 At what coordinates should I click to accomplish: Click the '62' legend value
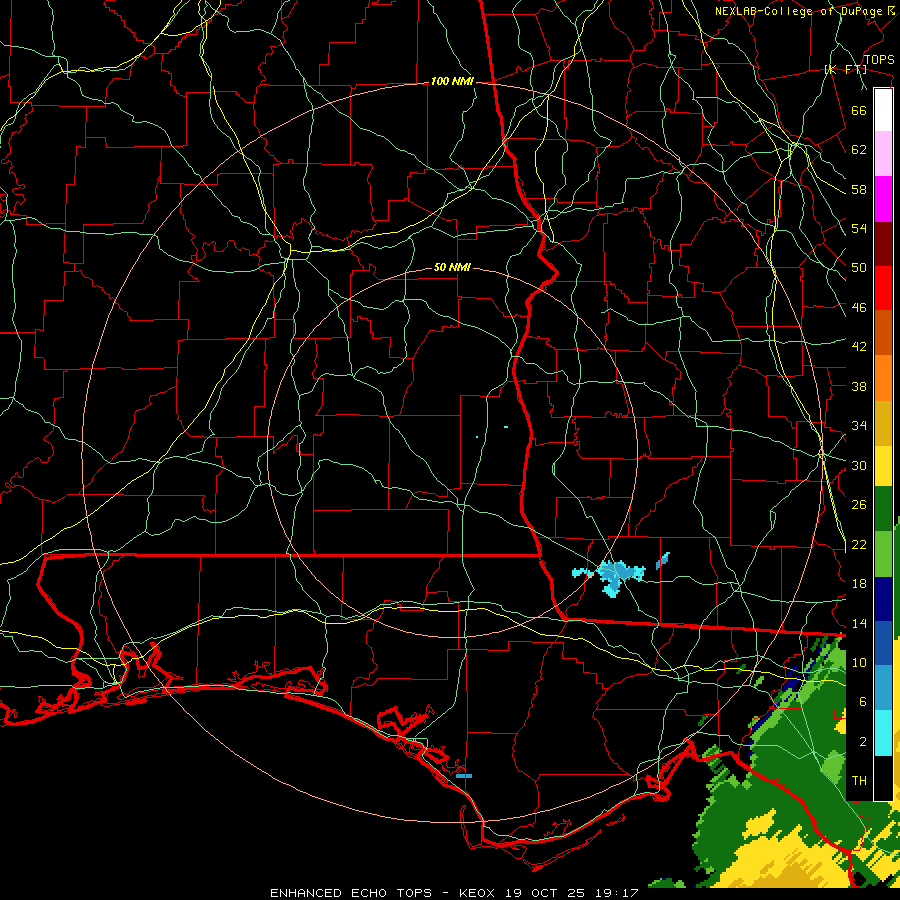point(859,150)
